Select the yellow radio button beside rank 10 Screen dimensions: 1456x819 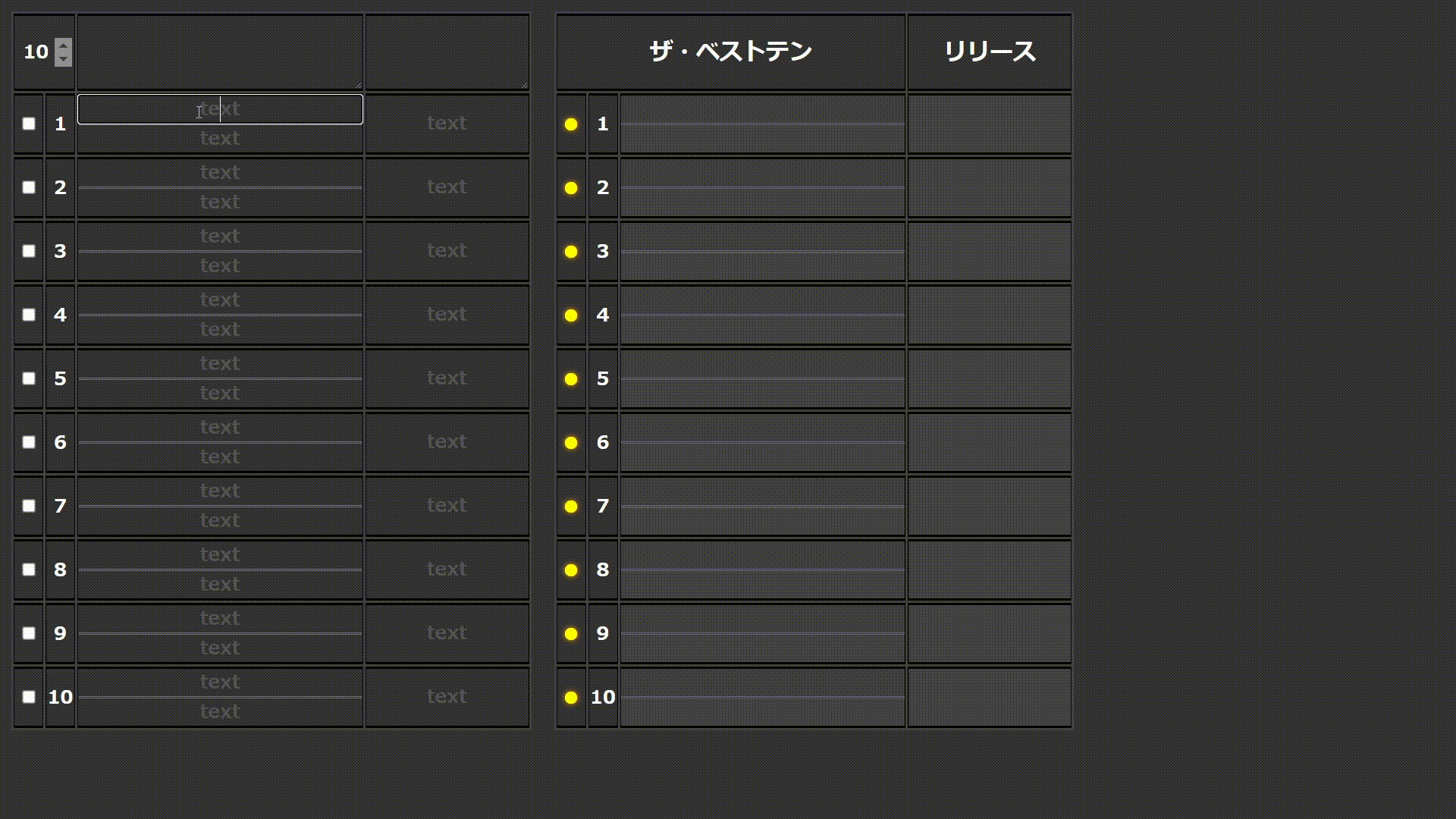tap(570, 697)
